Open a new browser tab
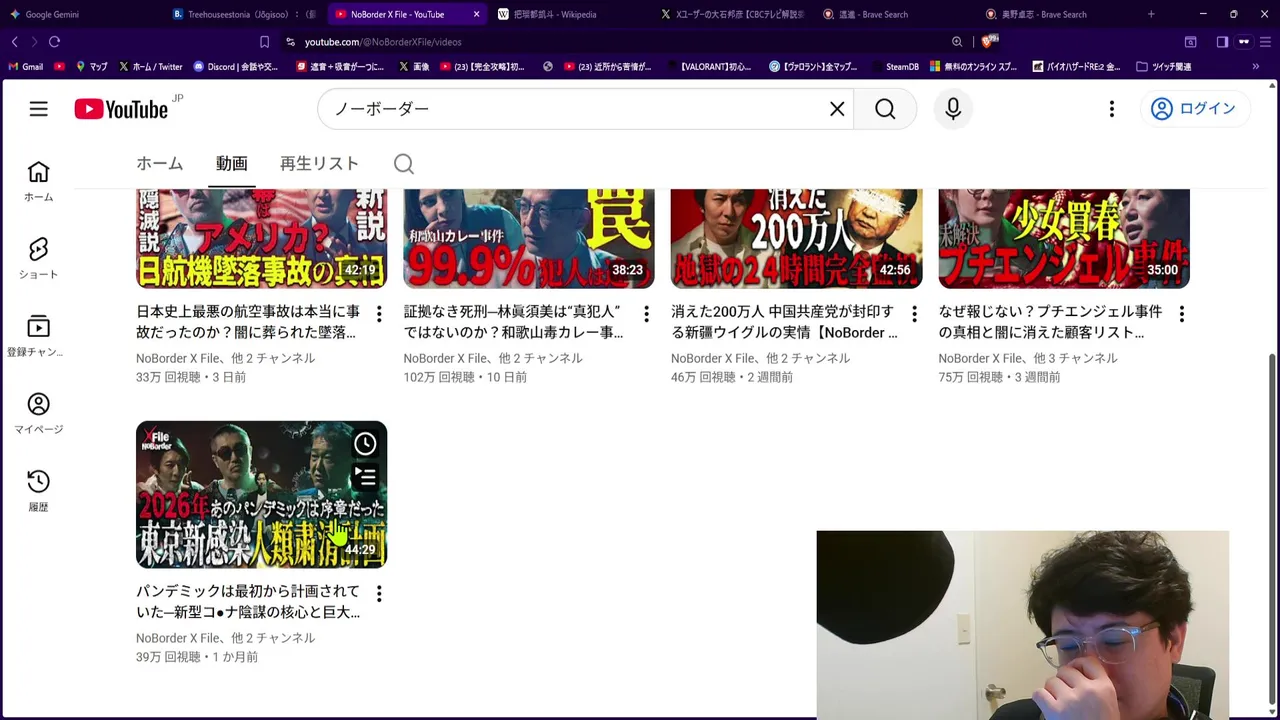This screenshot has width=1280, height=720. (x=1151, y=14)
